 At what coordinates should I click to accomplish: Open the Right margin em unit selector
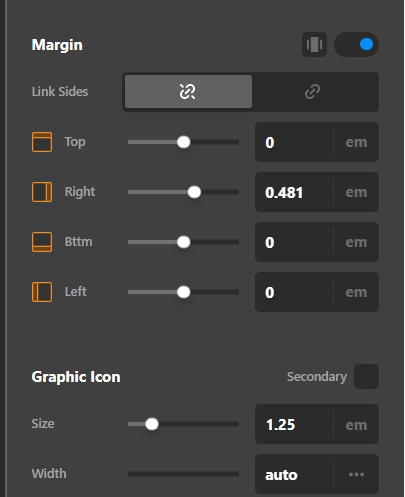pos(356,192)
